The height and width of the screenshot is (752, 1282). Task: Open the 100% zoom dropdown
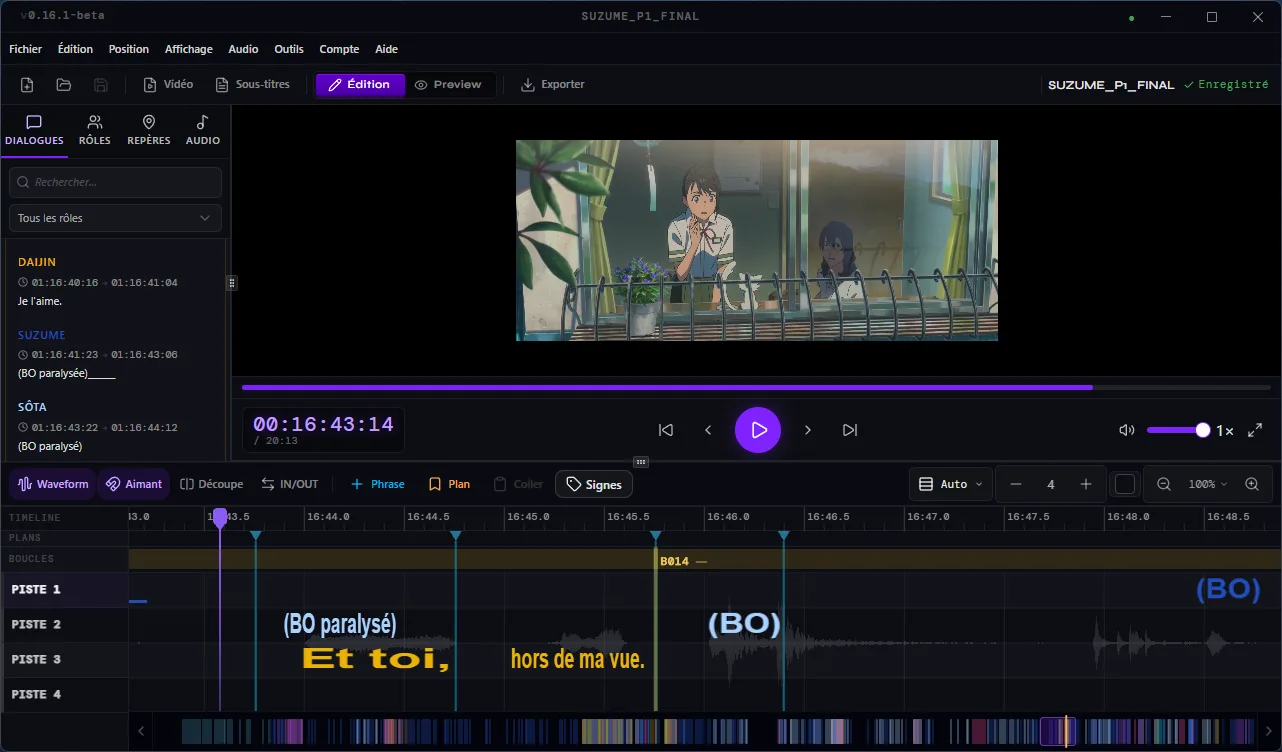click(1208, 484)
